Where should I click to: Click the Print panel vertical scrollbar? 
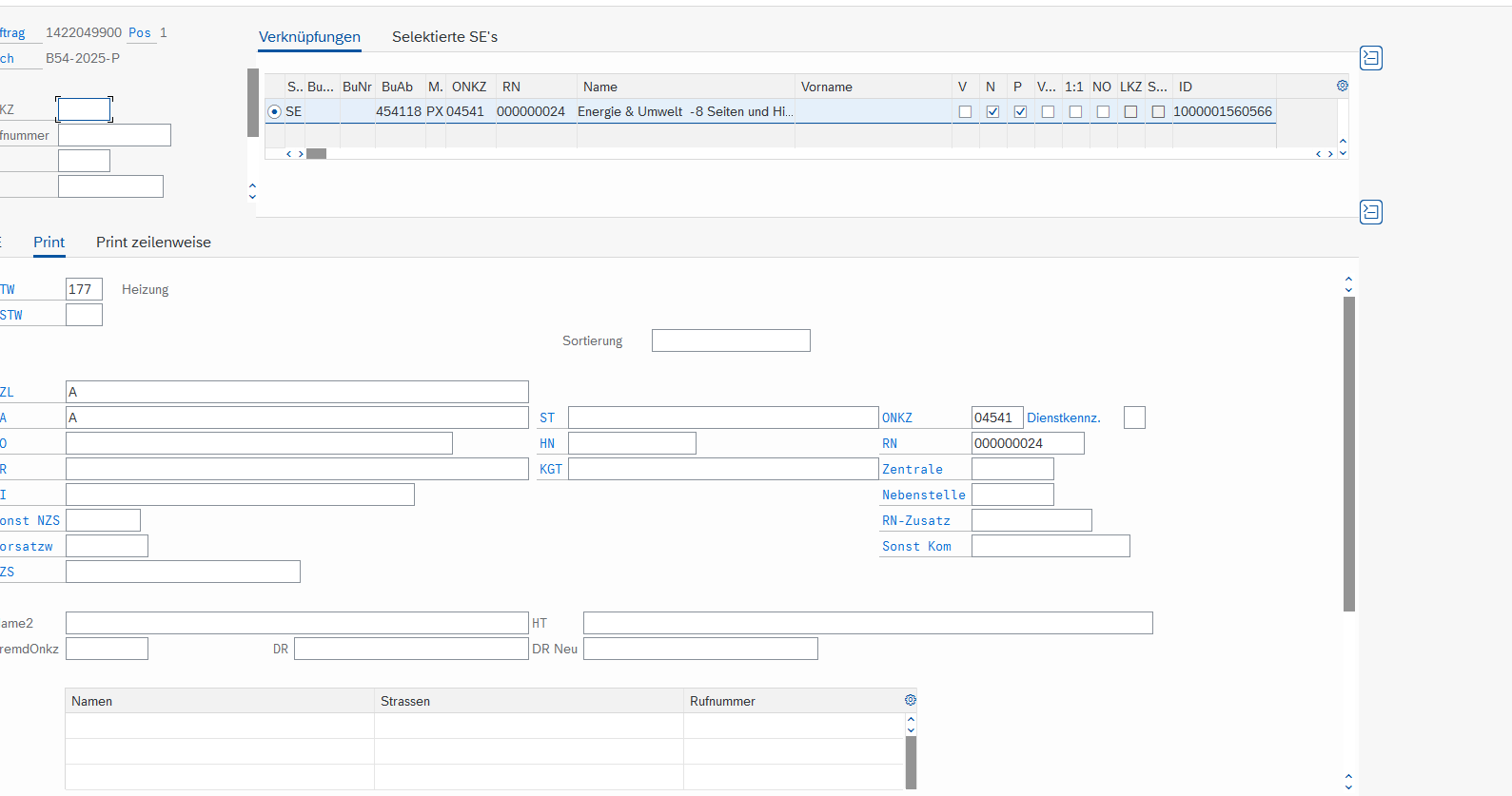click(x=1348, y=454)
